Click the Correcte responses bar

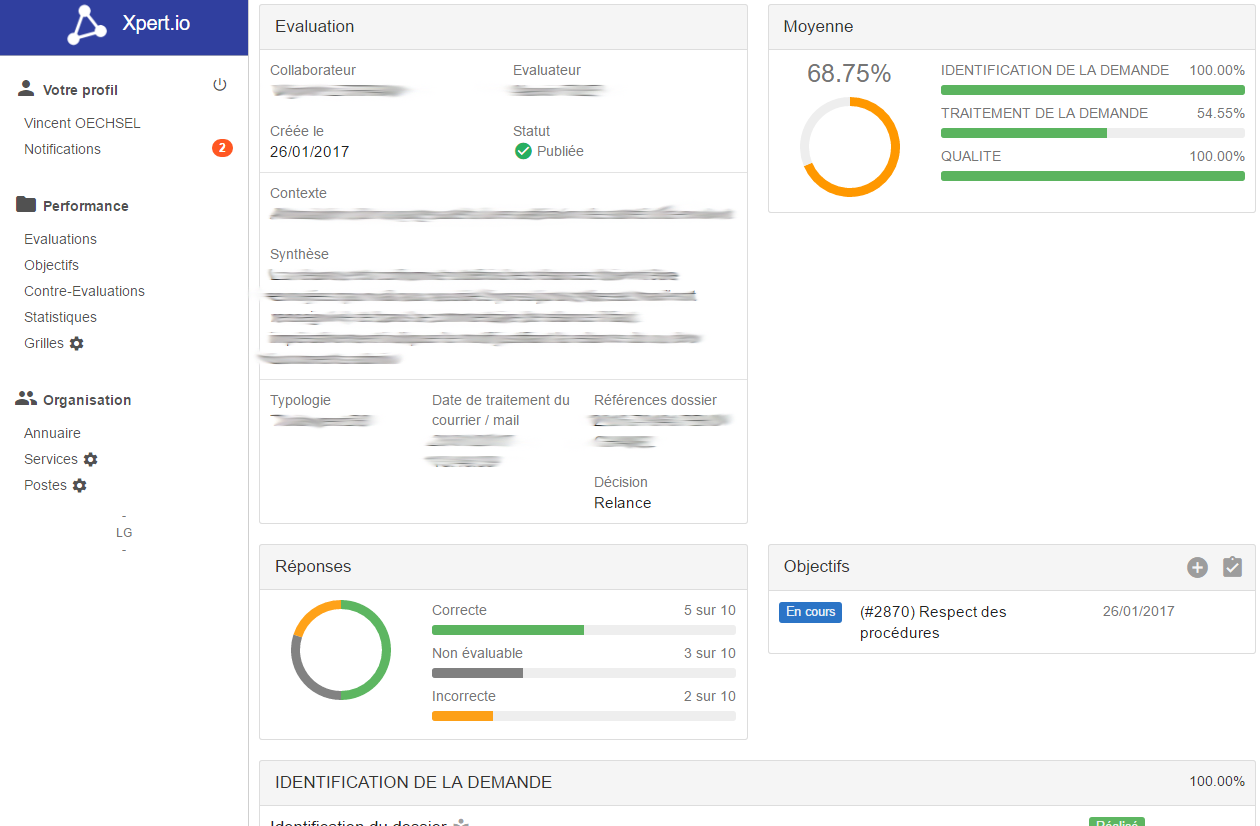(584, 630)
